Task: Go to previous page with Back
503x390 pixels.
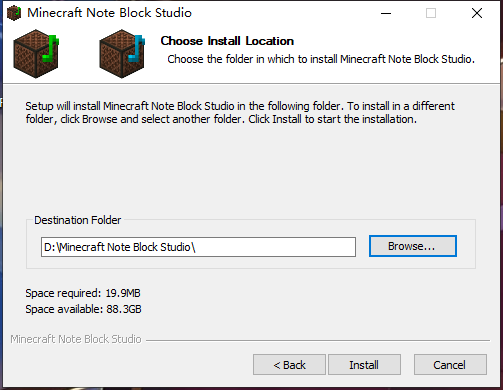Action: coord(289,365)
